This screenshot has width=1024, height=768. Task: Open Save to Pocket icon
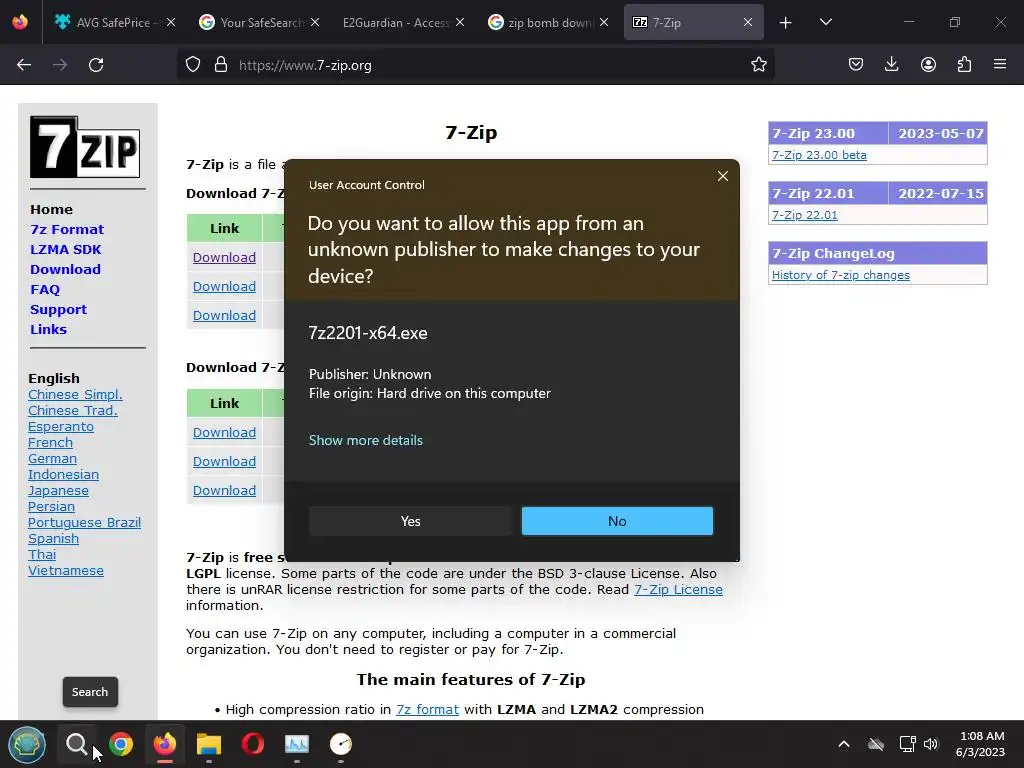pyautogui.click(x=856, y=65)
